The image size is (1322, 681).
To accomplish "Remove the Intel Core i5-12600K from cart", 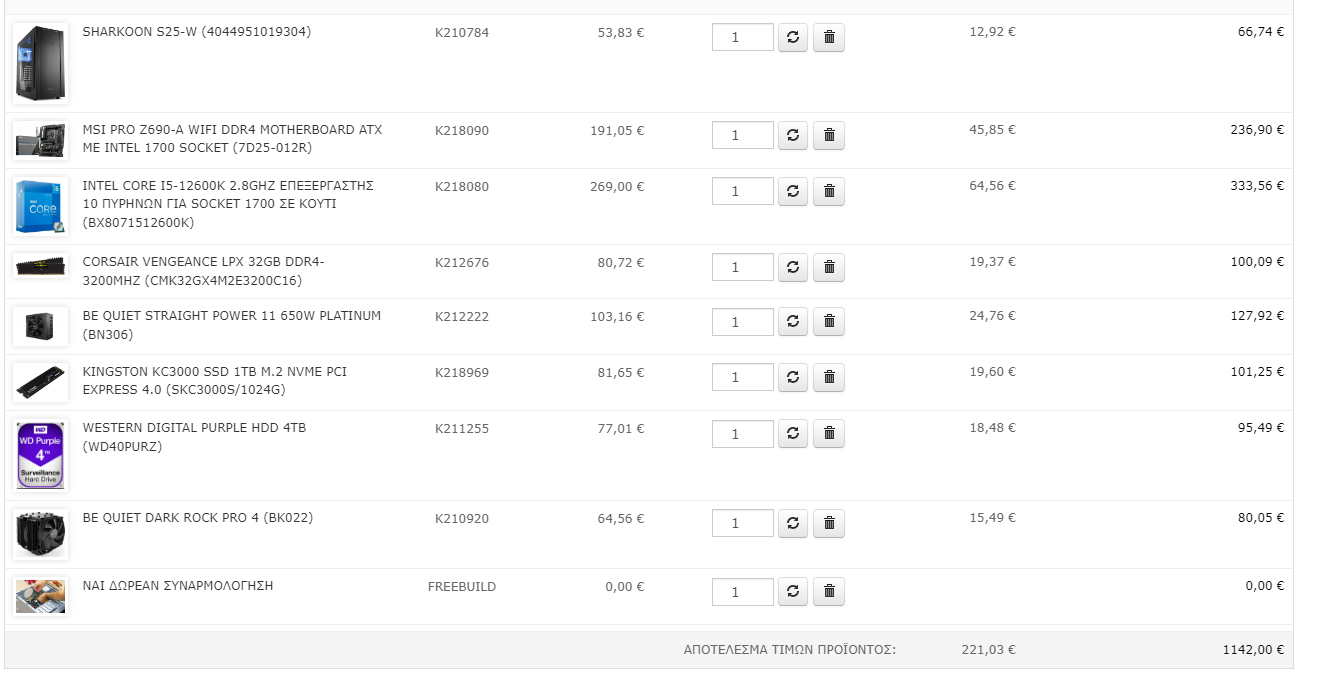I will 829,191.
